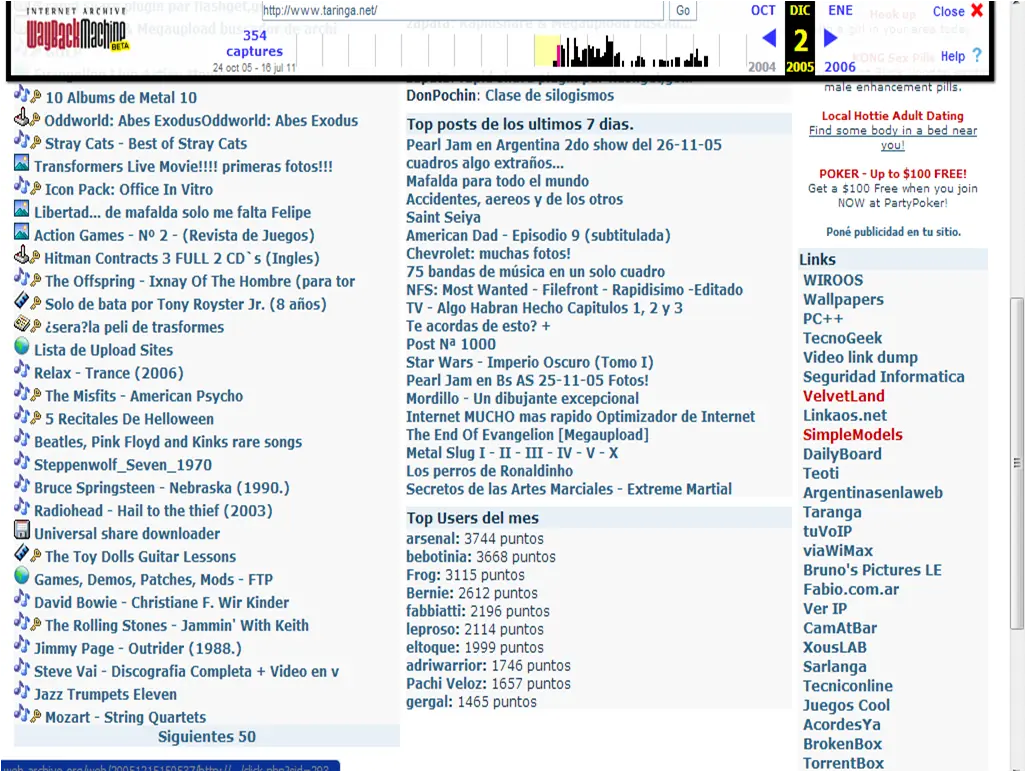Open Wayback help via the question mark icon
This screenshot has width=1026, height=772.
[x=977, y=56]
